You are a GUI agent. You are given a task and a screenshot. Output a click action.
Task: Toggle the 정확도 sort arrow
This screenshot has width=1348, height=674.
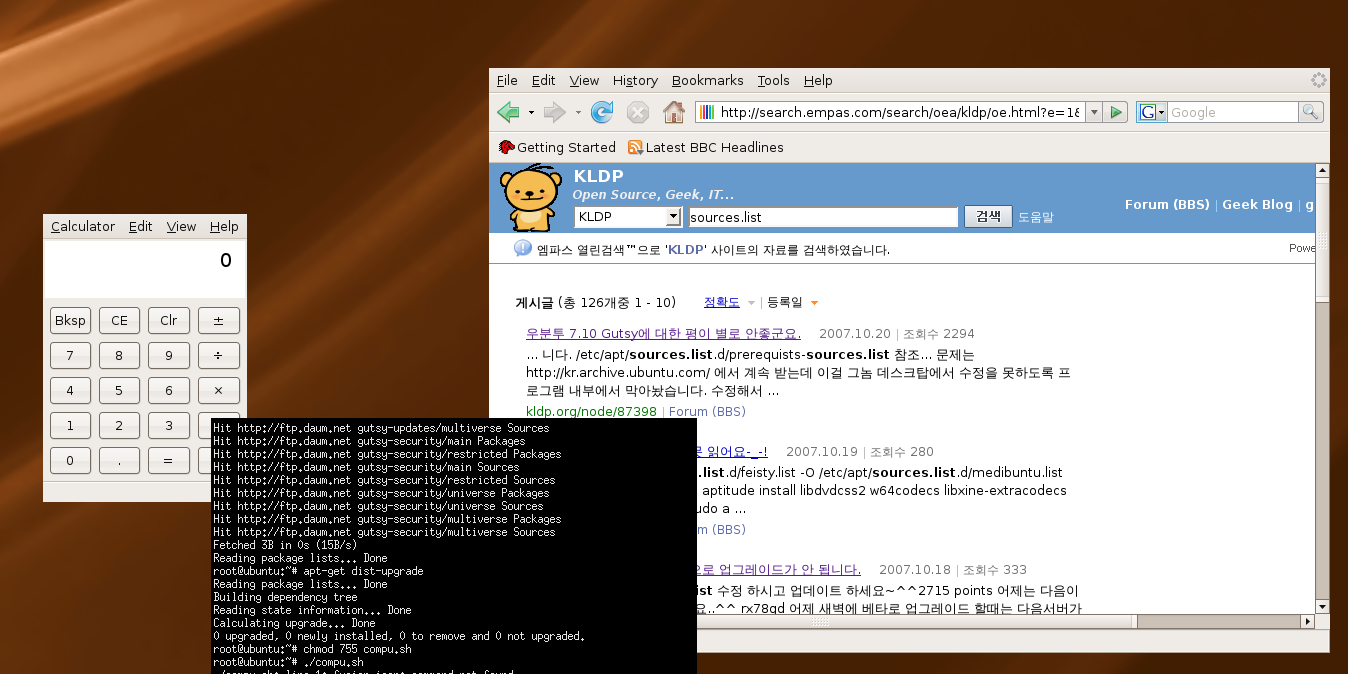click(x=751, y=303)
